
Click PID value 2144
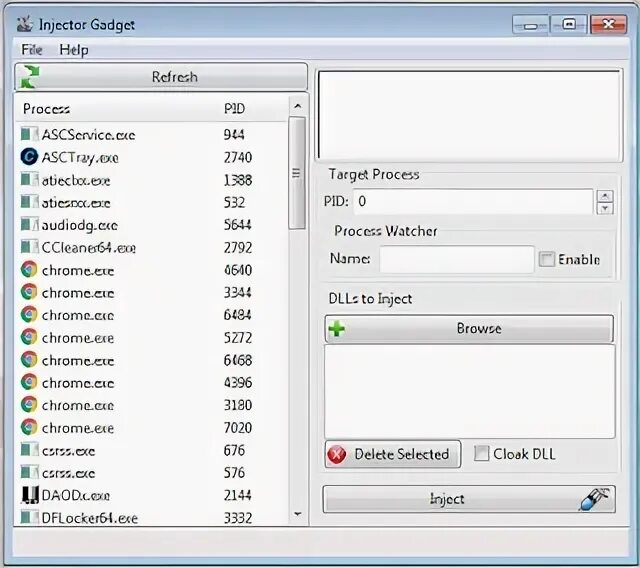tap(237, 495)
